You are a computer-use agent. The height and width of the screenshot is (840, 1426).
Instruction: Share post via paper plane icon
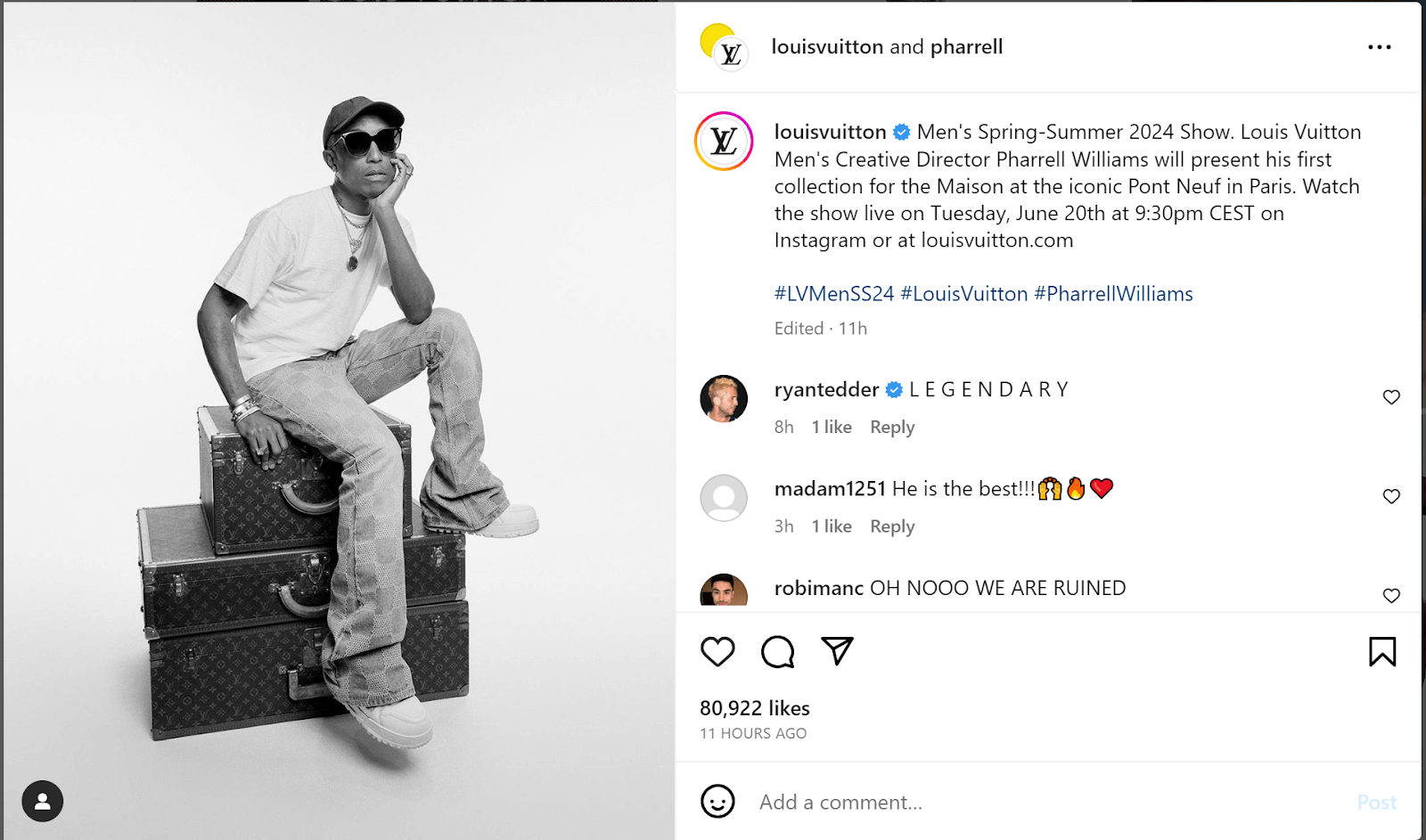837,651
